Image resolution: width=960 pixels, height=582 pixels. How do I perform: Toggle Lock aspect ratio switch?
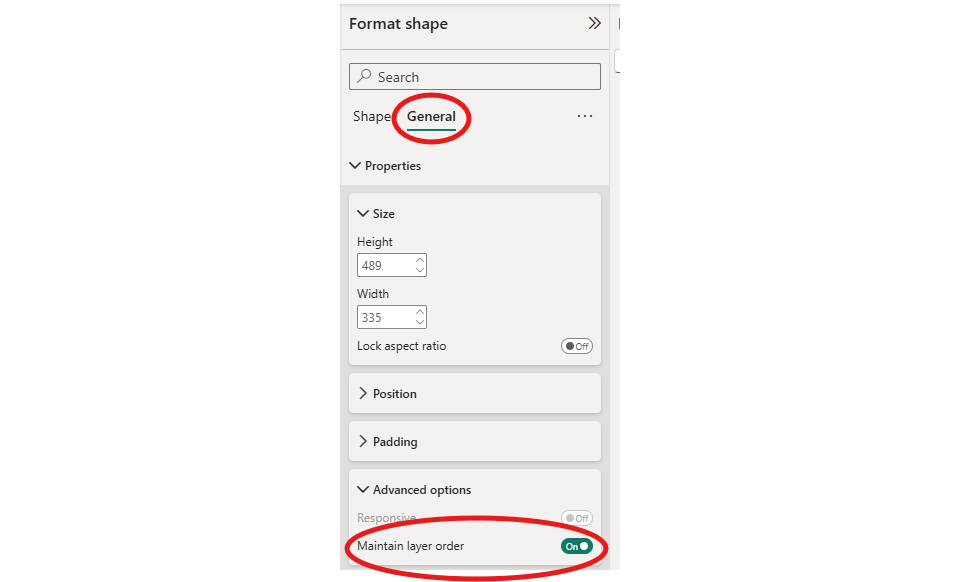(577, 346)
